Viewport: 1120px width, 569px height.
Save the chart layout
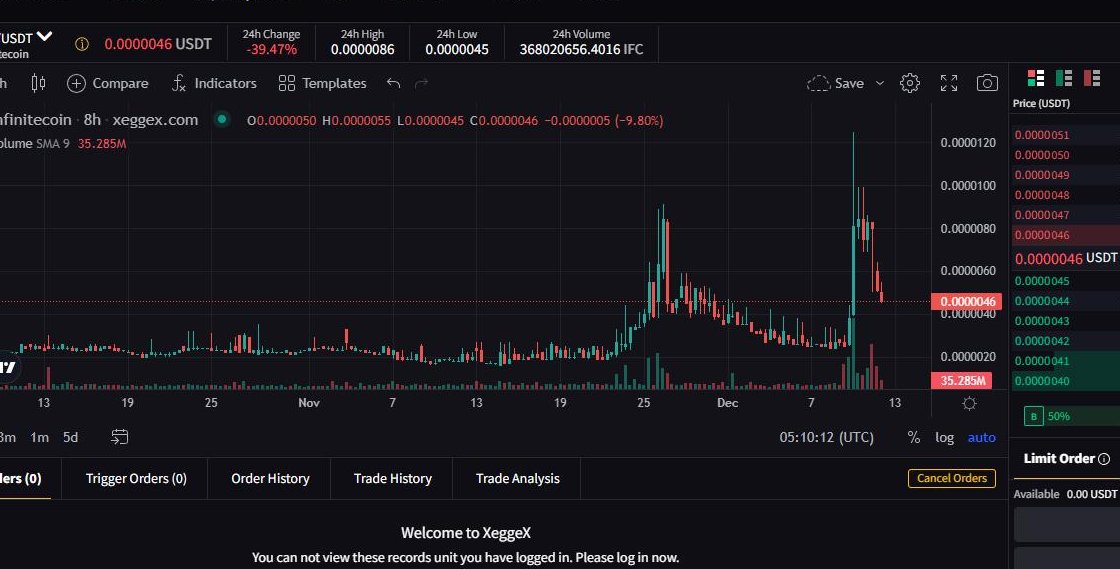coord(836,84)
